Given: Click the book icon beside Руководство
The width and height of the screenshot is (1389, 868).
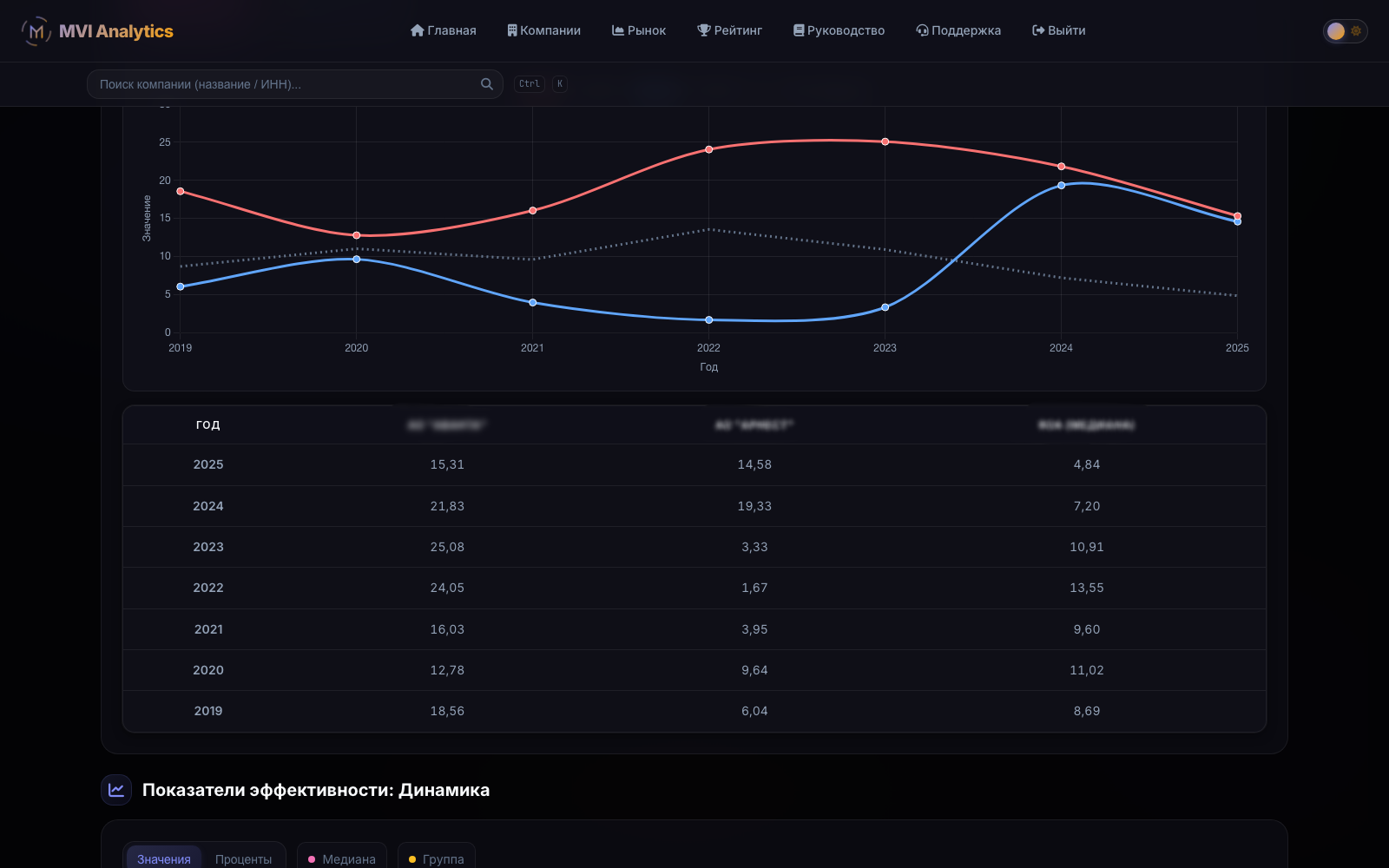Looking at the screenshot, I should pos(799,30).
